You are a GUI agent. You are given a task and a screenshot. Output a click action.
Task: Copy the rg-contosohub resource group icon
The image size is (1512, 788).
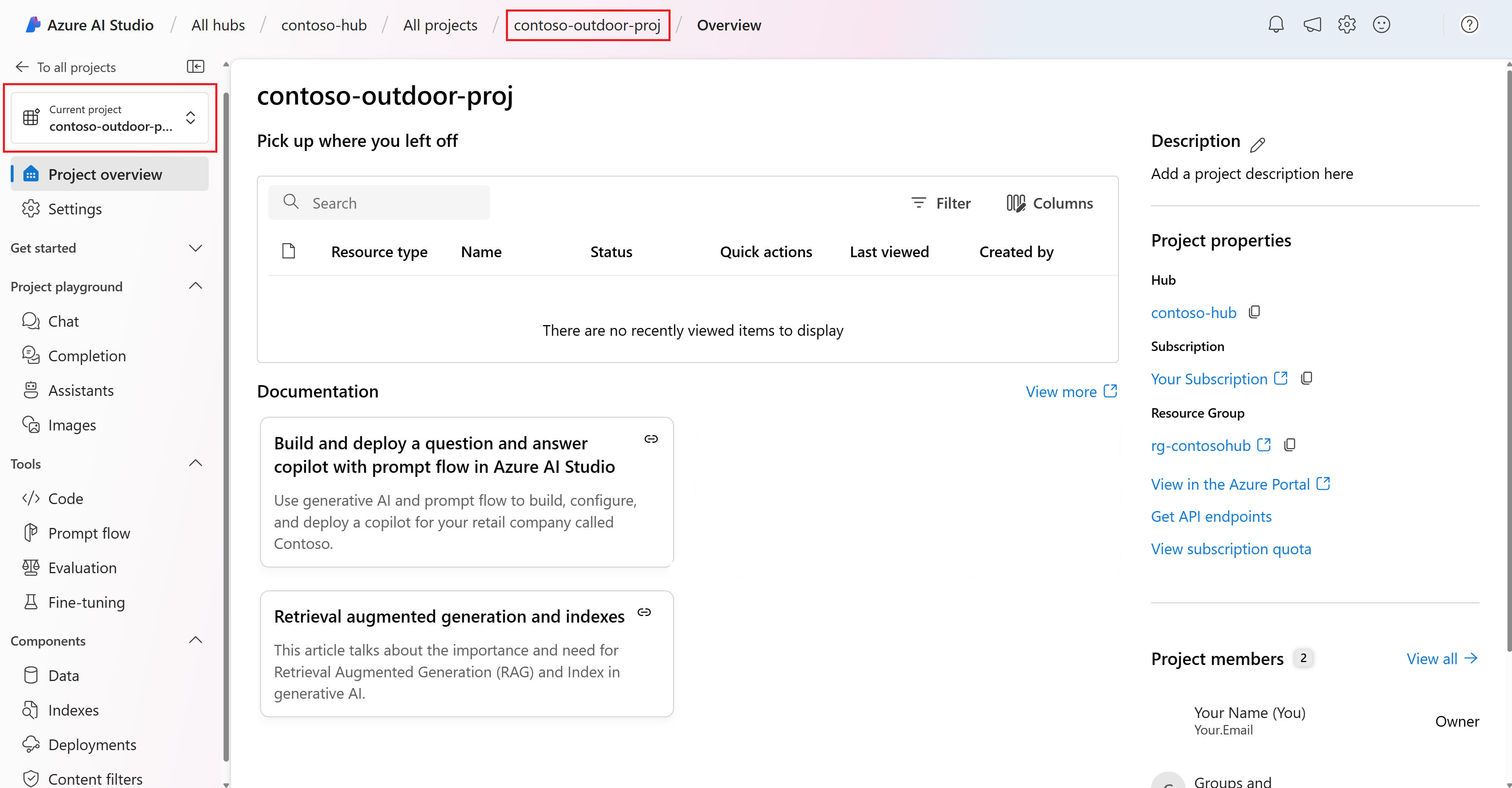[x=1290, y=445]
